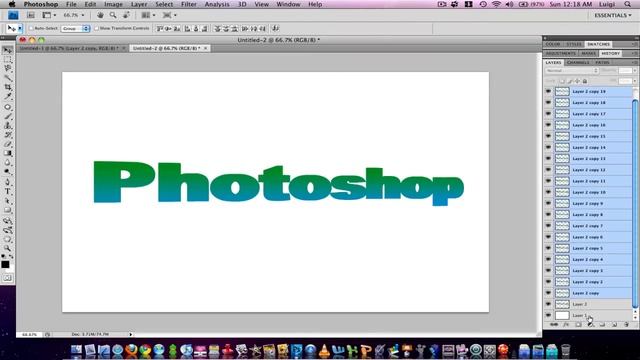Switch to the Untitled-1 document tab

[72, 48]
